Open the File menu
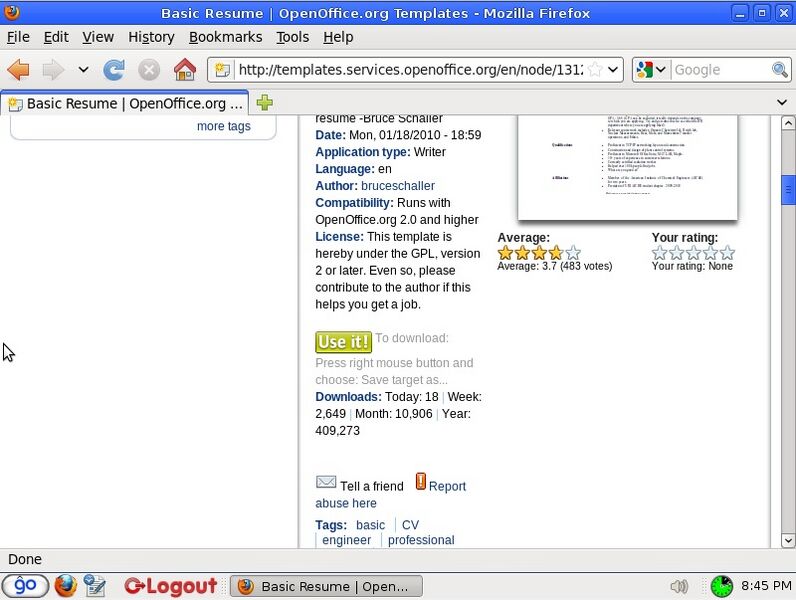This screenshot has width=796, height=600. coord(18,37)
